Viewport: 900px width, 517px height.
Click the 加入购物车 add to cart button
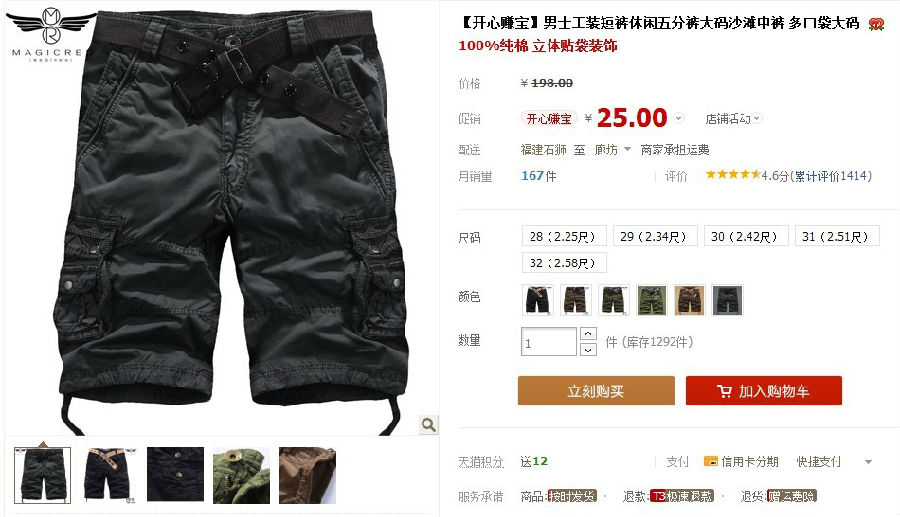[x=763, y=391]
